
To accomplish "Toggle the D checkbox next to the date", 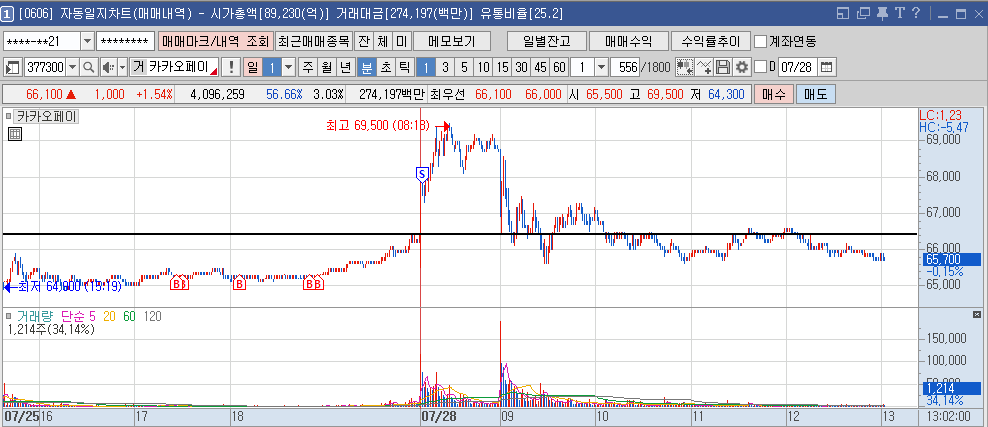I will [x=761, y=67].
